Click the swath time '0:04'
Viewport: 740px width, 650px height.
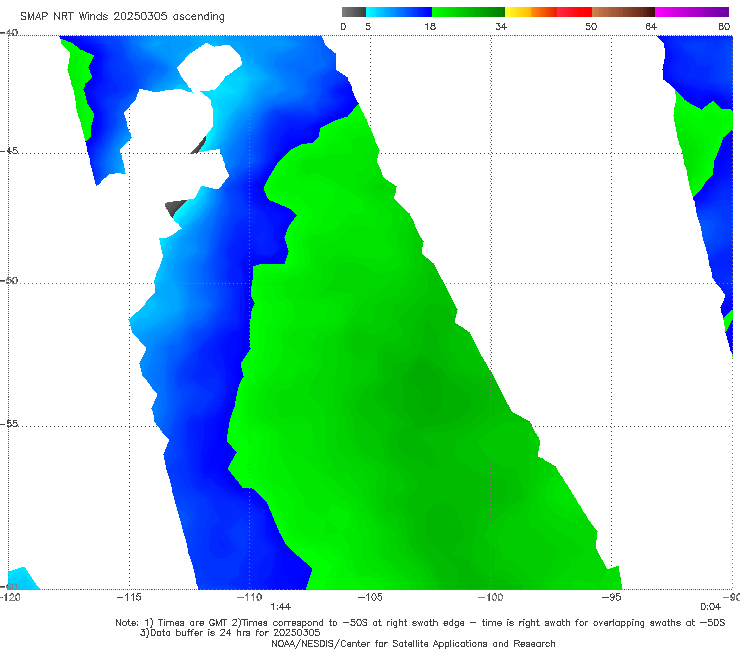coord(710,607)
